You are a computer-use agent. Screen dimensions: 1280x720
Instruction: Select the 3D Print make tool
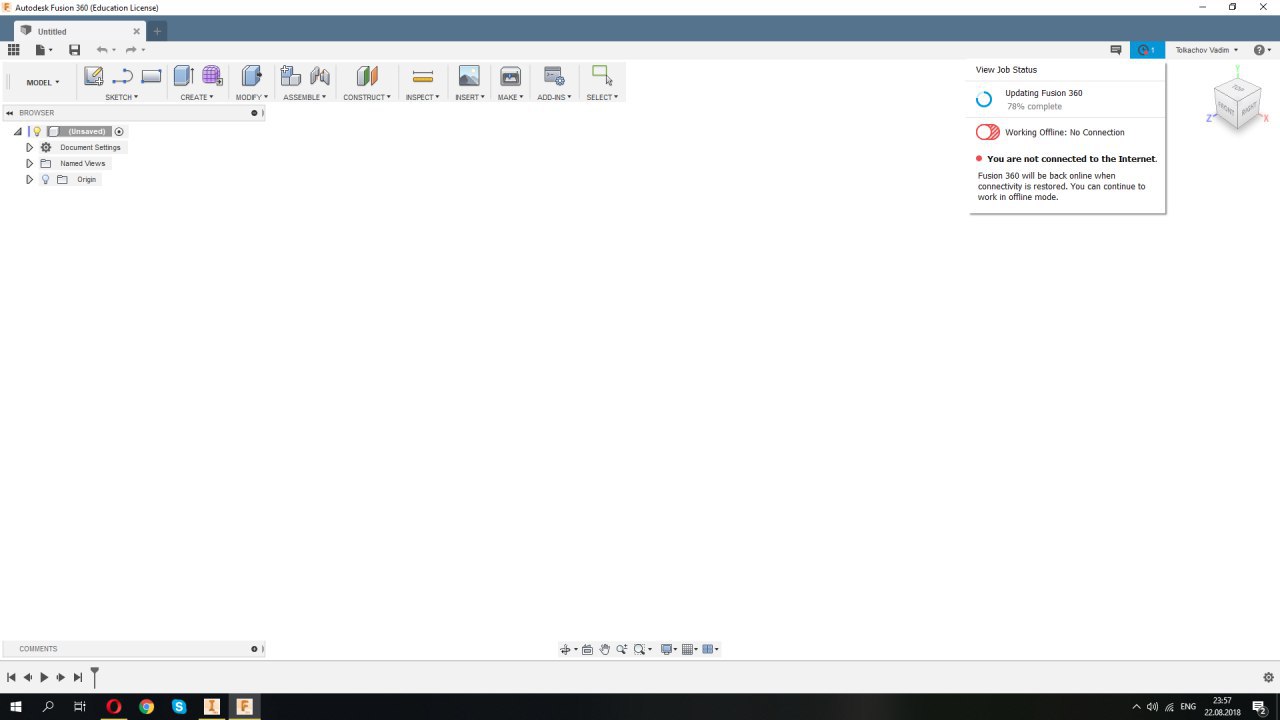pos(510,76)
